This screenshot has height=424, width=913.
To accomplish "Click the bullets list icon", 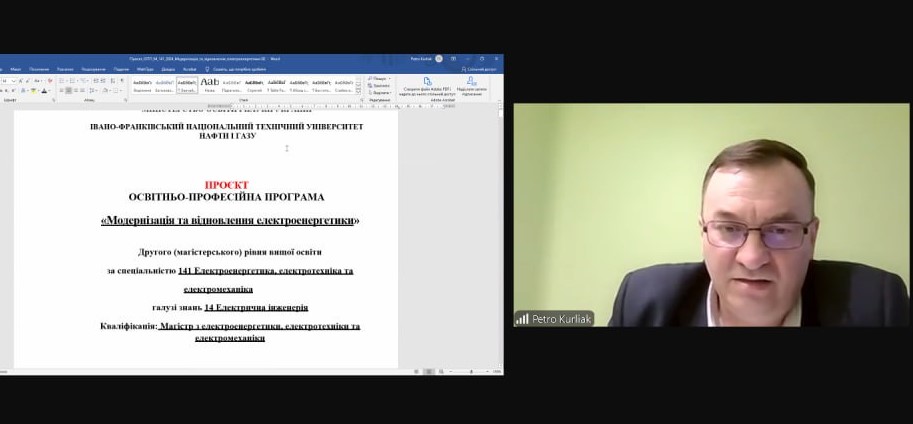I will pyautogui.click(x=63, y=80).
